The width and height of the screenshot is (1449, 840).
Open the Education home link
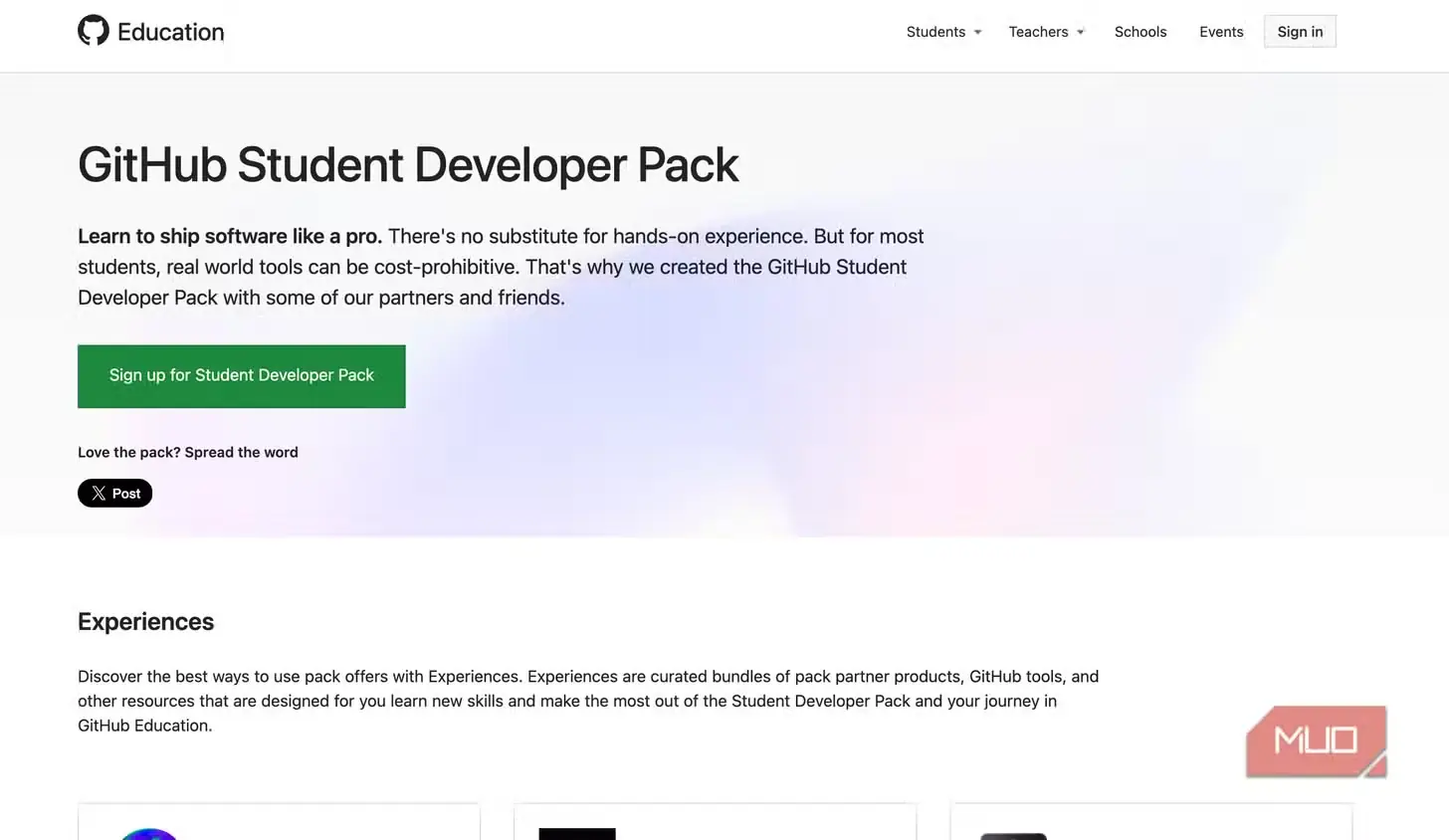pos(170,32)
